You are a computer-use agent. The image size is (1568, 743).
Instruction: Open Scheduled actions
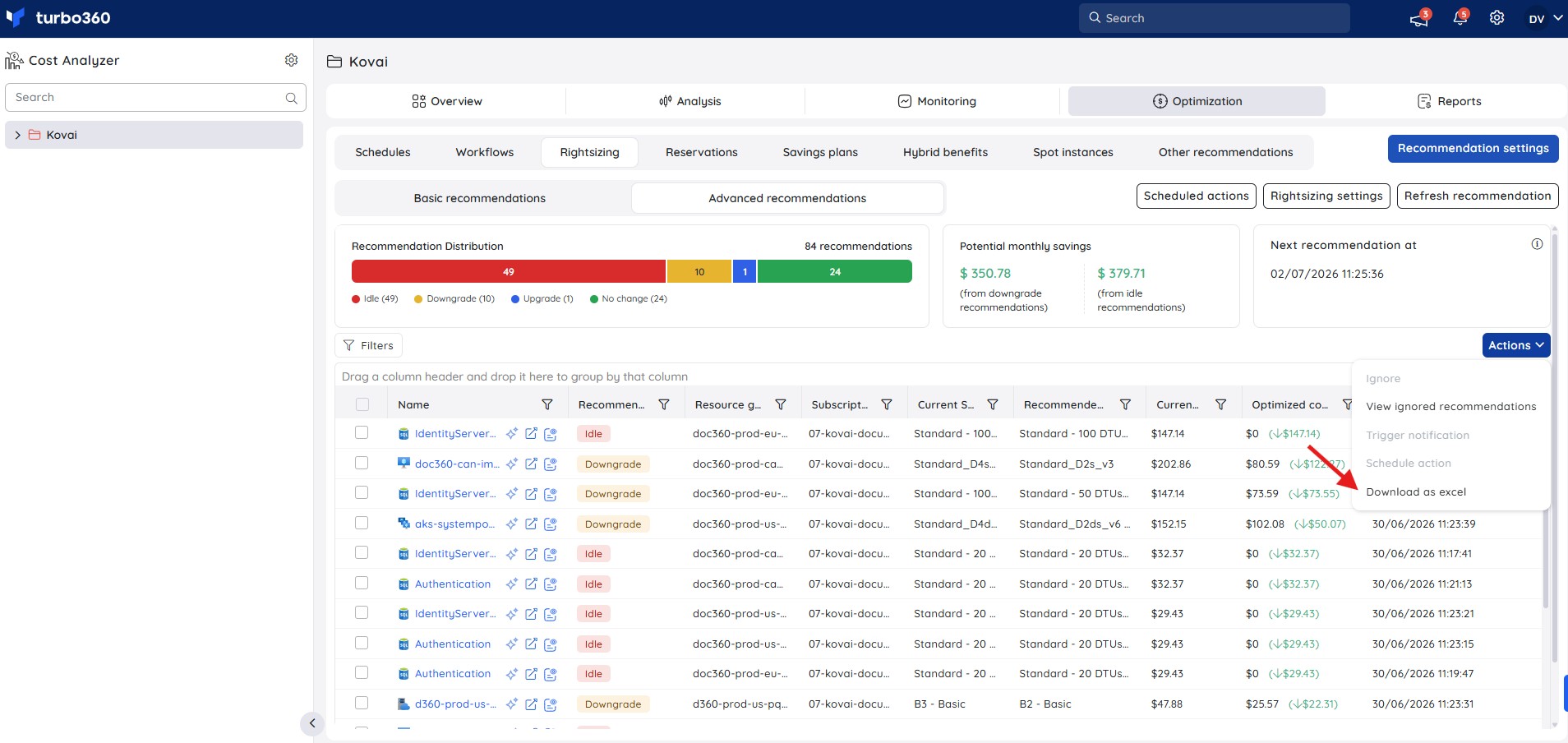[1197, 196]
